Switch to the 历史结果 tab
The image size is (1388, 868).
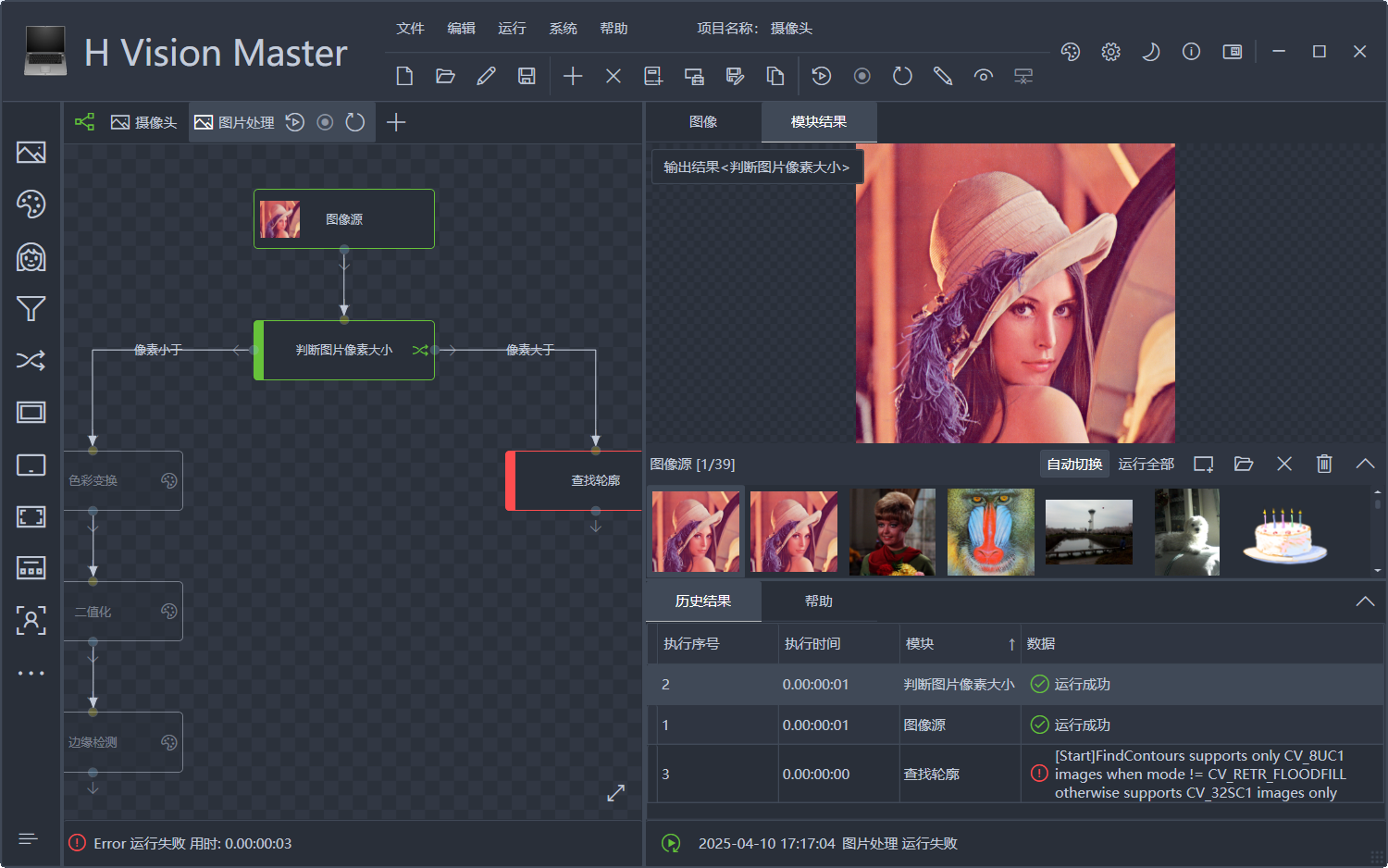pos(703,601)
